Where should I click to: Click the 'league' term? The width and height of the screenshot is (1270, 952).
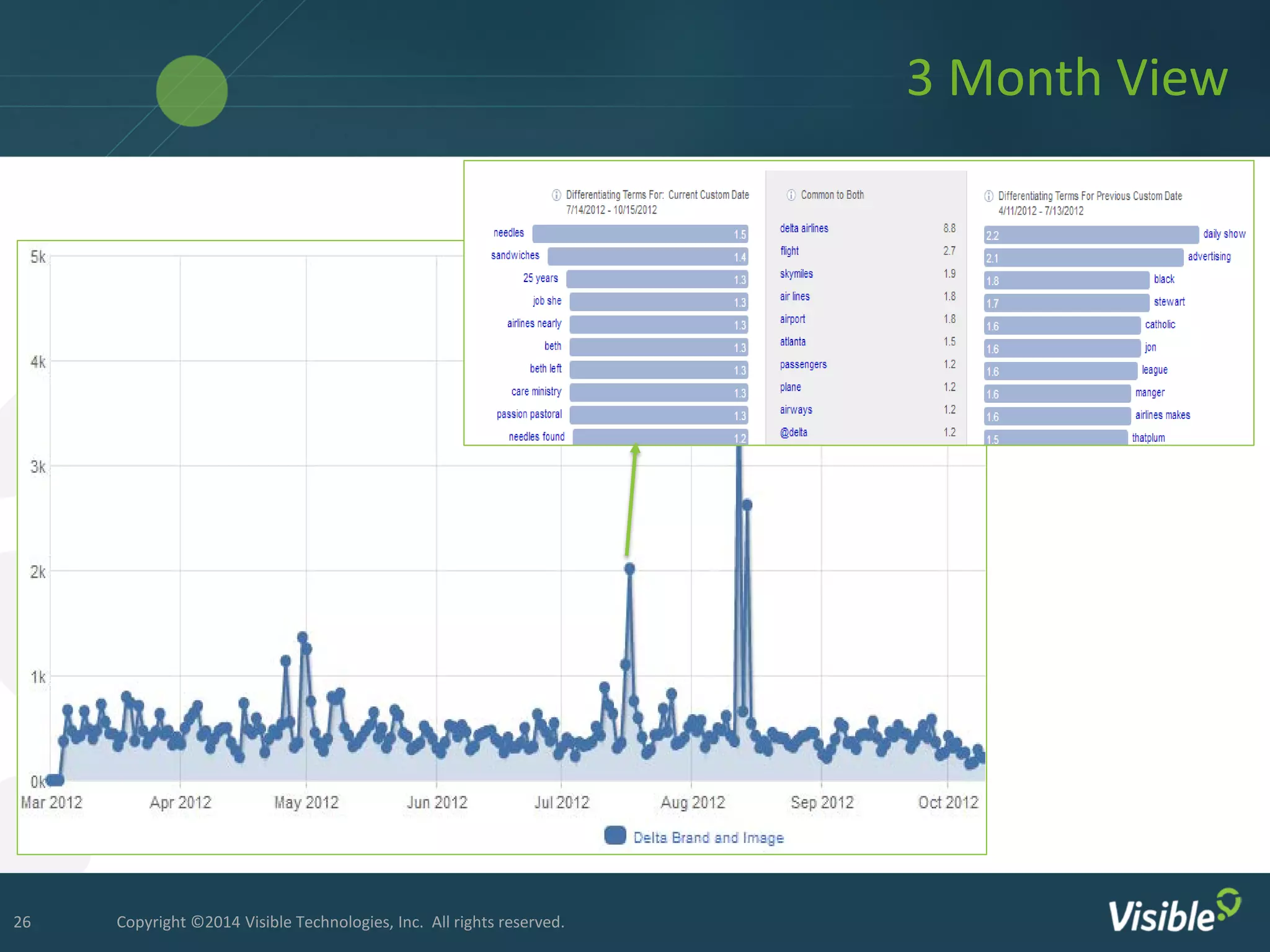coord(1155,370)
